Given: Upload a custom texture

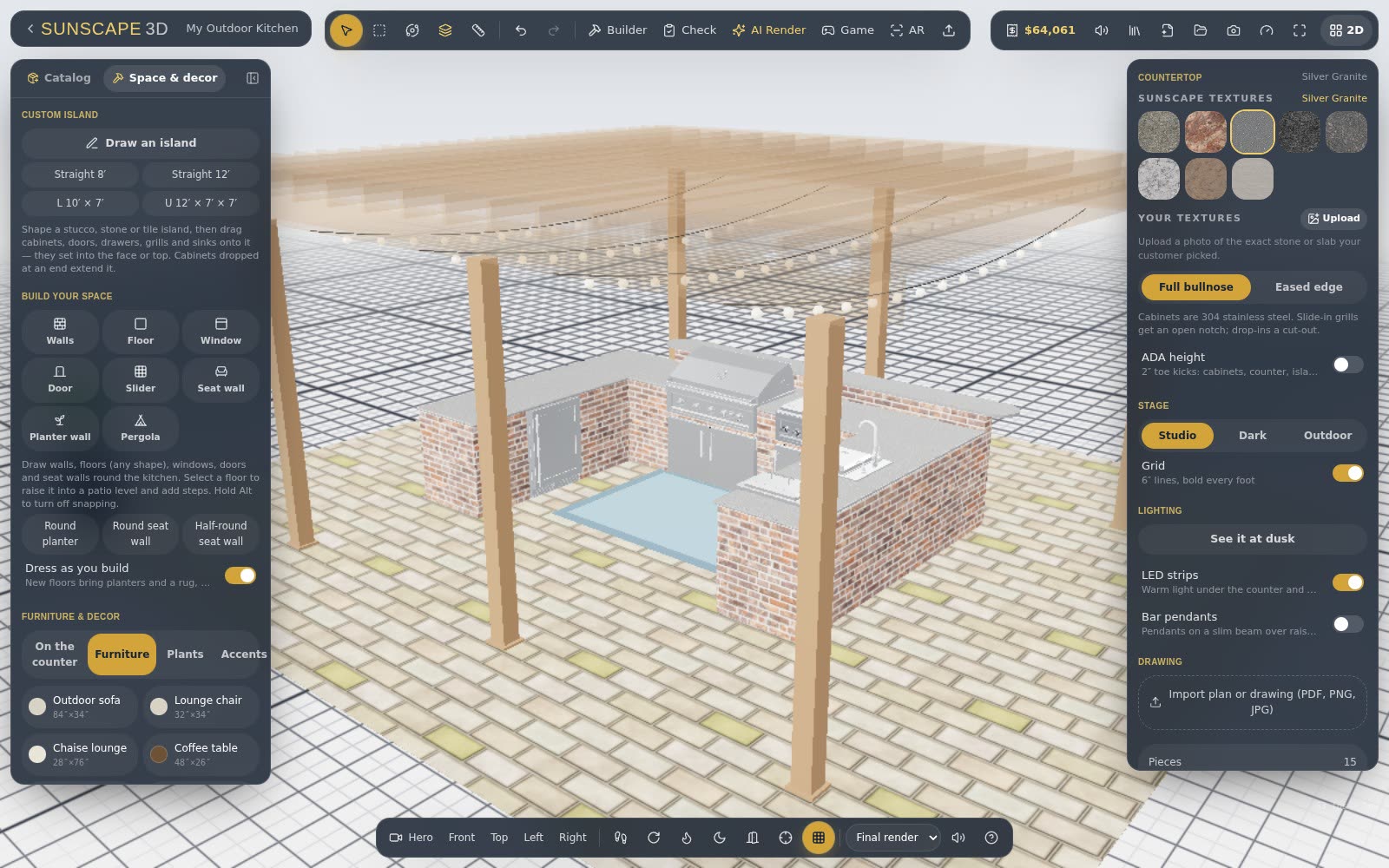Looking at the screenshot, I should tap(1333, 219).
